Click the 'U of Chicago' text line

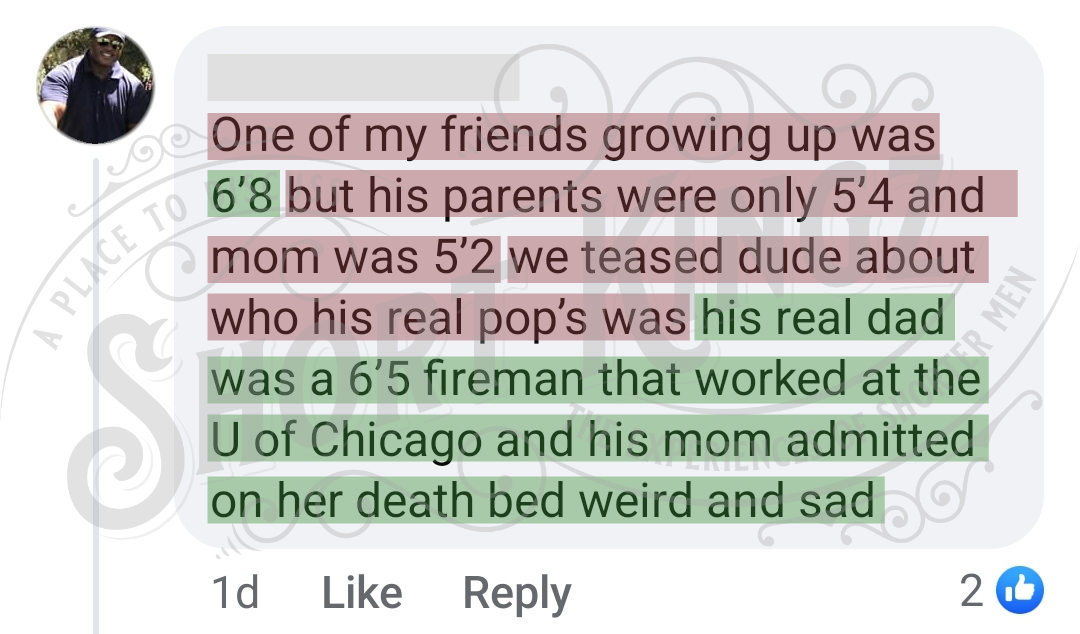pyautogui.click(x=598, y=439)
